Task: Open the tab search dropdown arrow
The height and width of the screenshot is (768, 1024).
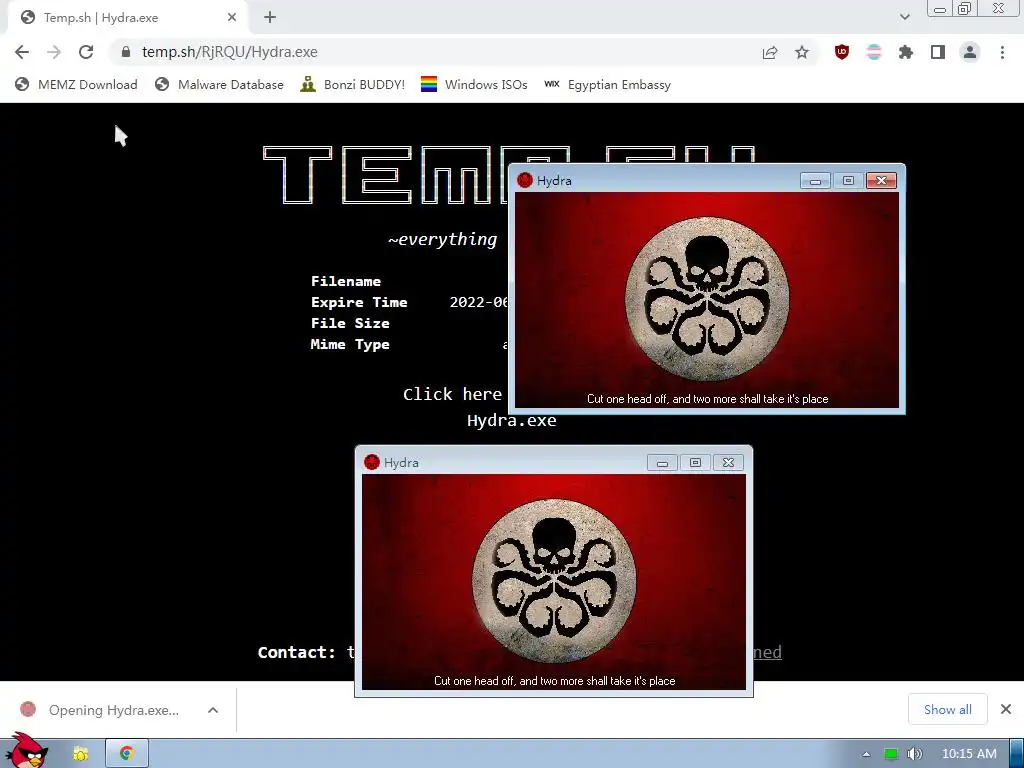Action: [x=904, y=17]
